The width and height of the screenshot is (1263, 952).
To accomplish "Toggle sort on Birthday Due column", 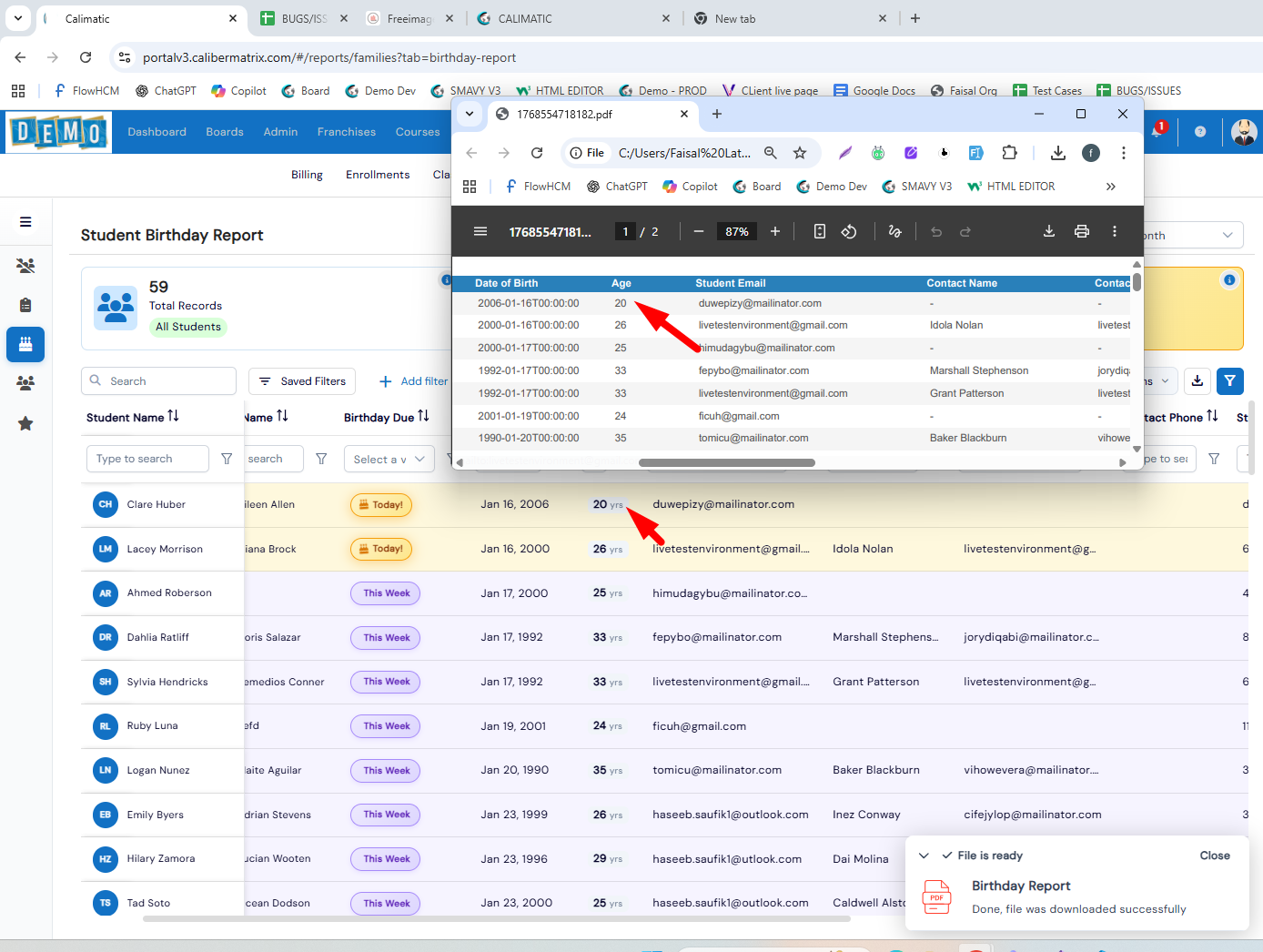I will click(x=423, y=416).
